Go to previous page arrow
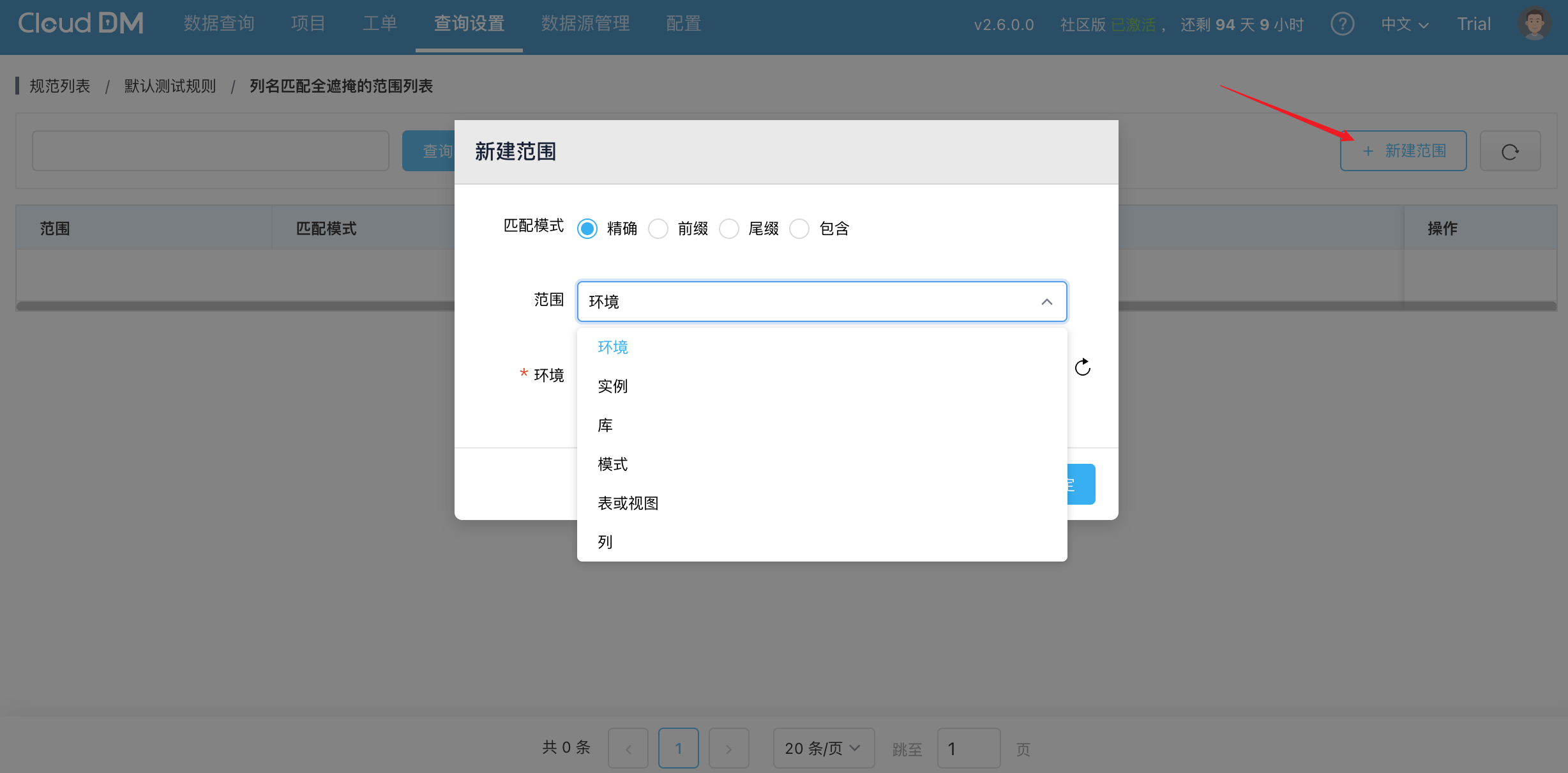Viewport: 1568px width, 773px height. (628, 749)
